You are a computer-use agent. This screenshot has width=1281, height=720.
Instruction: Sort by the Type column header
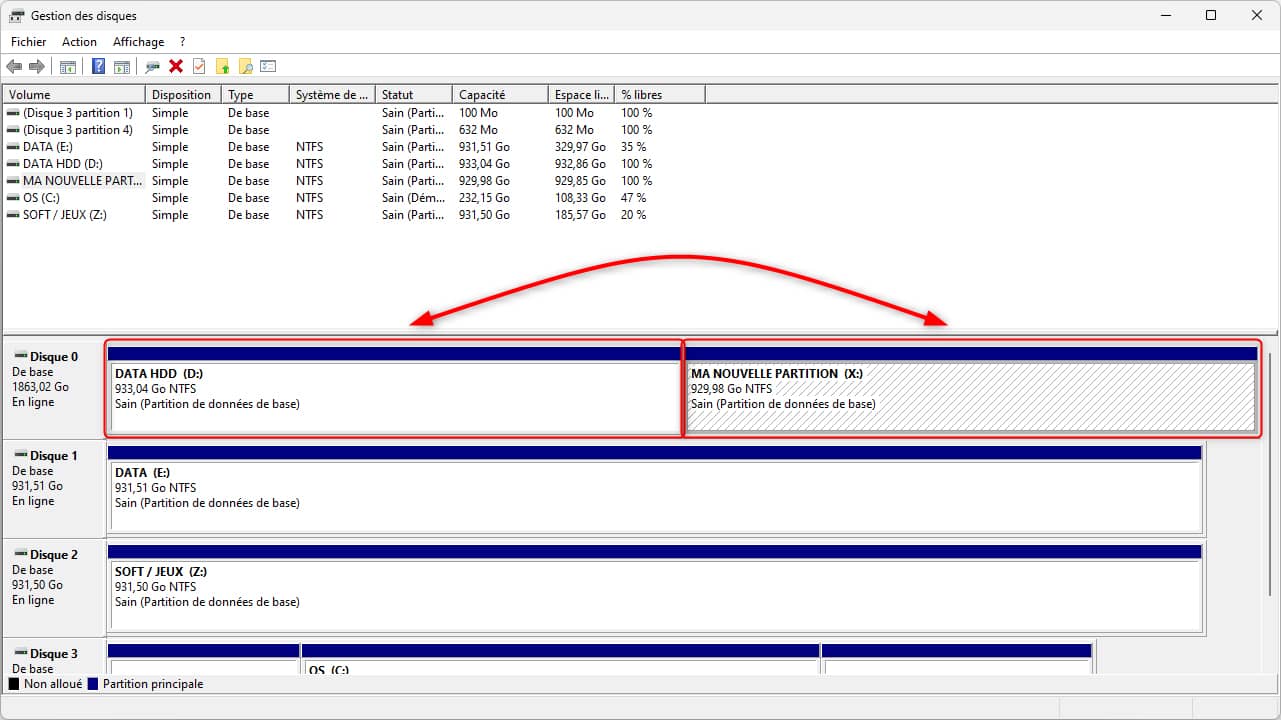tap(256, 95)
